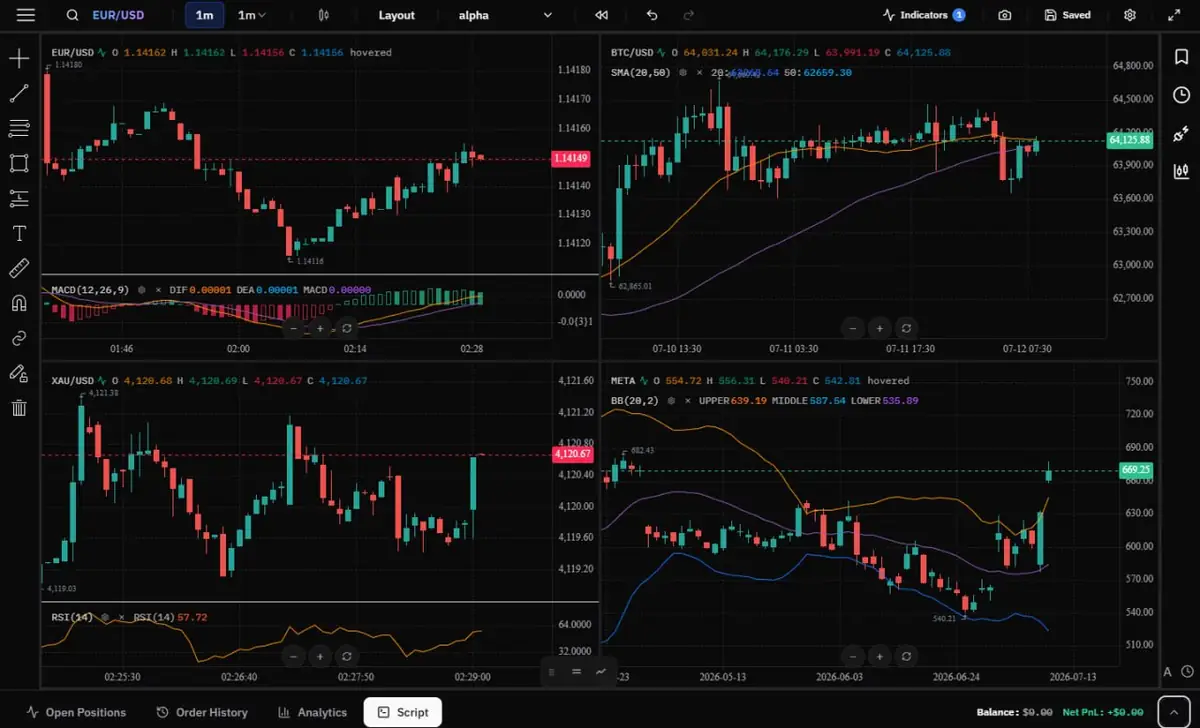Zoom in the META chart
Screen dimensions: 1200x728
tap(879, 657)
